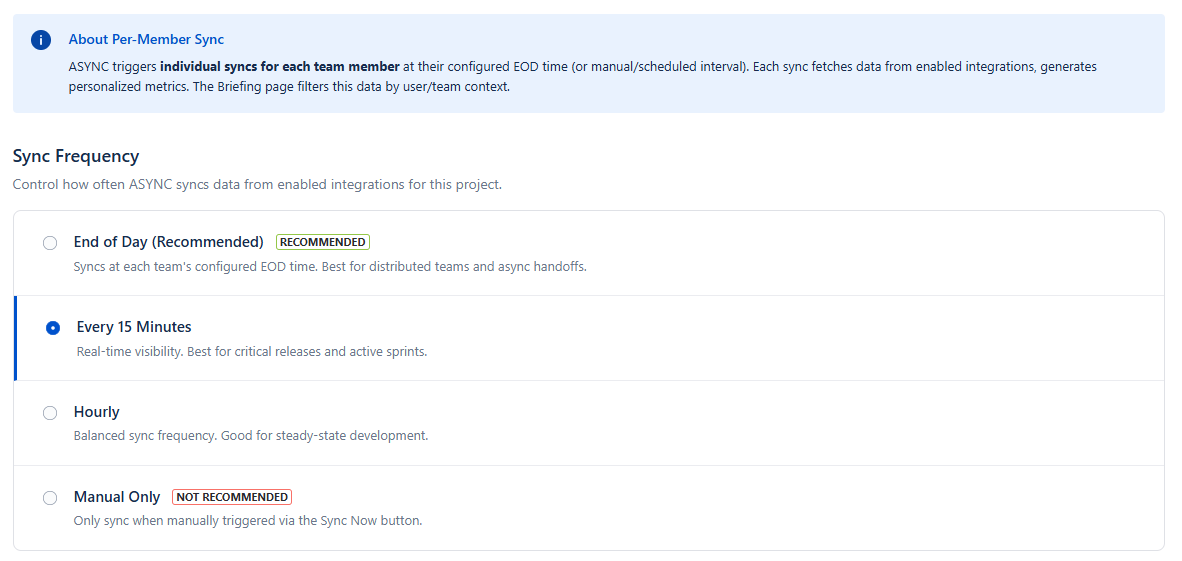Click the 'Only sync when manually triggered' description
Viewport: 1182px width, 561px height.
[x=248, y=521]
